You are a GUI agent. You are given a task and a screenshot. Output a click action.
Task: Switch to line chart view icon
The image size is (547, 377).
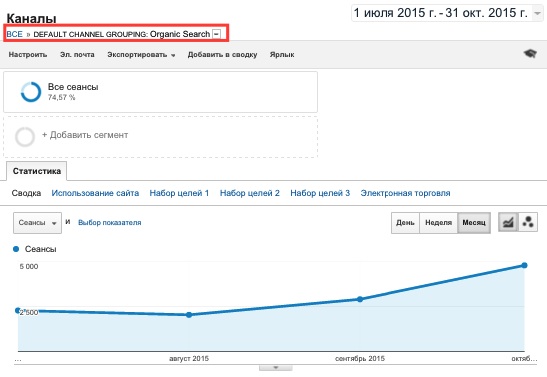coord(508,222)
